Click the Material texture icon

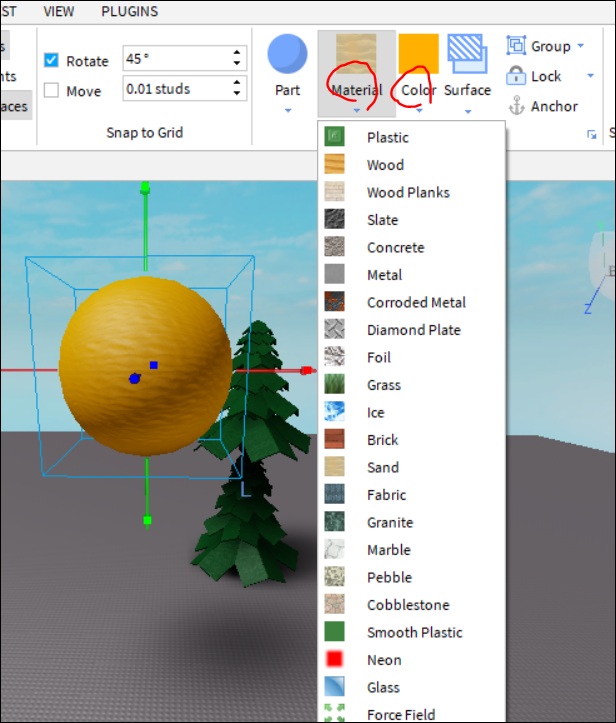pyautogui.click(x=356, y=53)
